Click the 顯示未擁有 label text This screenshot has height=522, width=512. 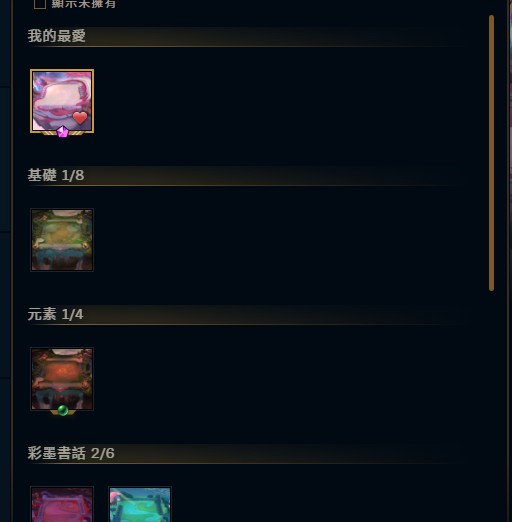[84, 4]
